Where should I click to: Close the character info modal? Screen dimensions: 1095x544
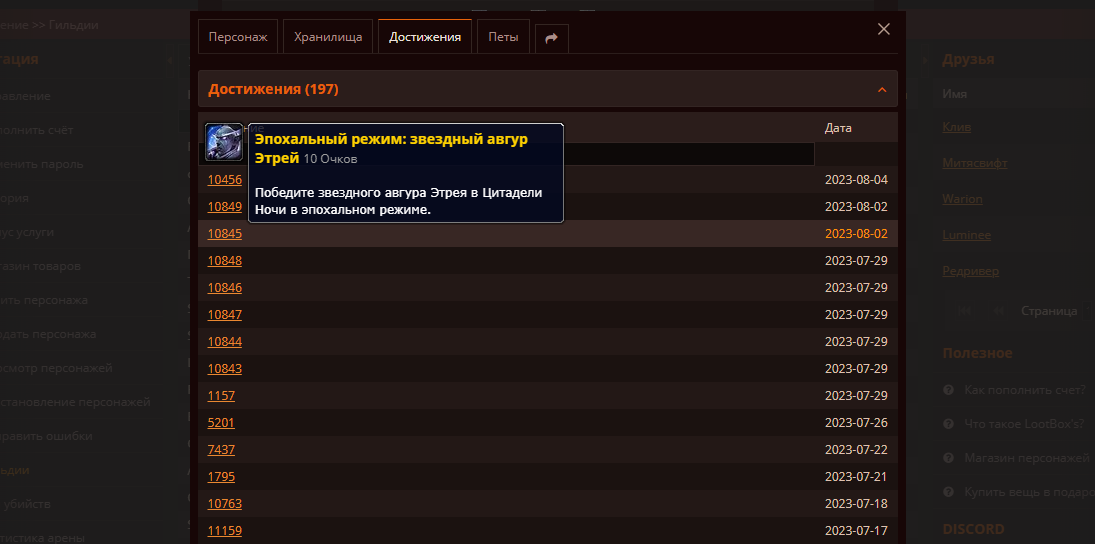coord(883,29)
